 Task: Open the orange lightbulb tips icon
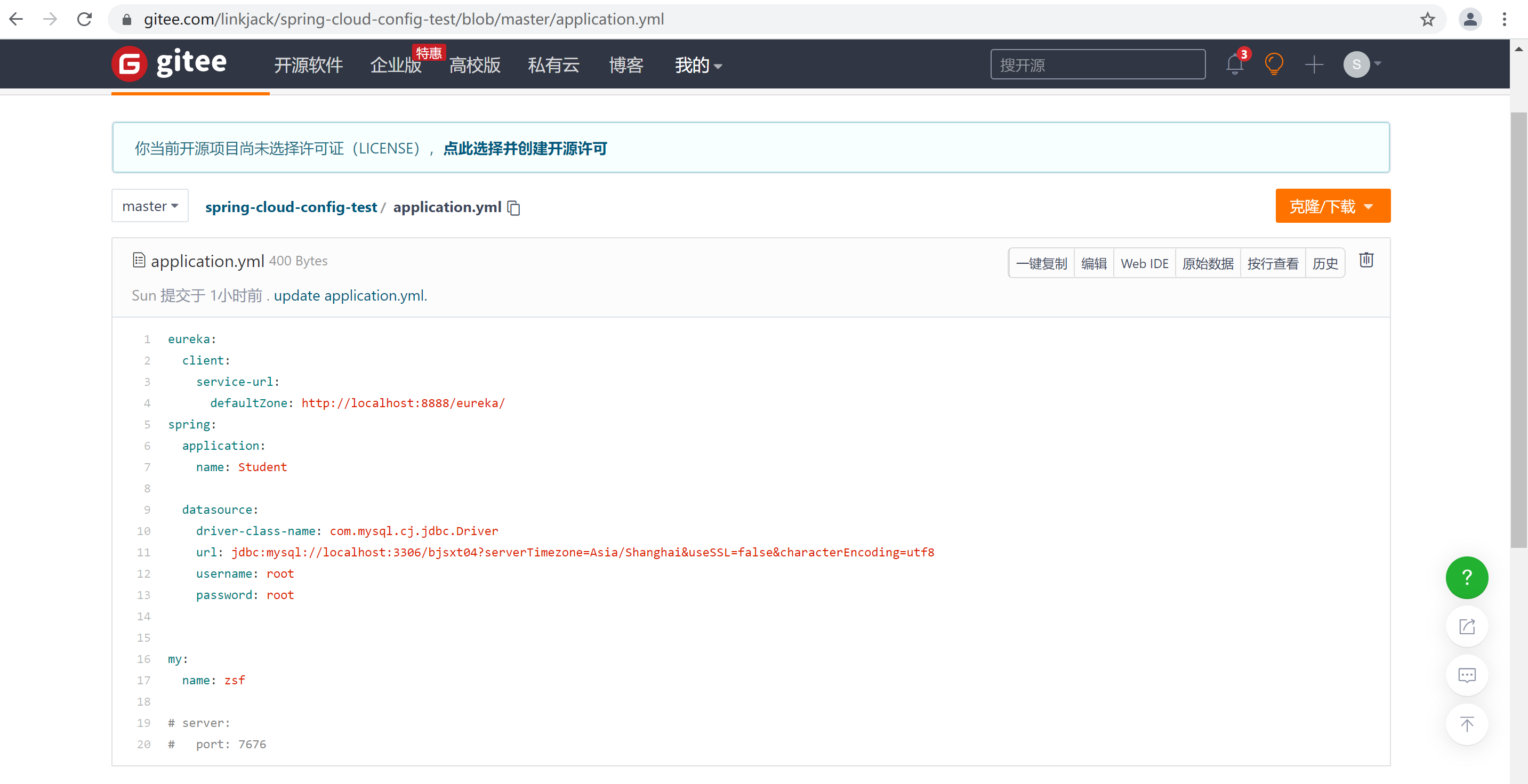tap(1274, 64)
